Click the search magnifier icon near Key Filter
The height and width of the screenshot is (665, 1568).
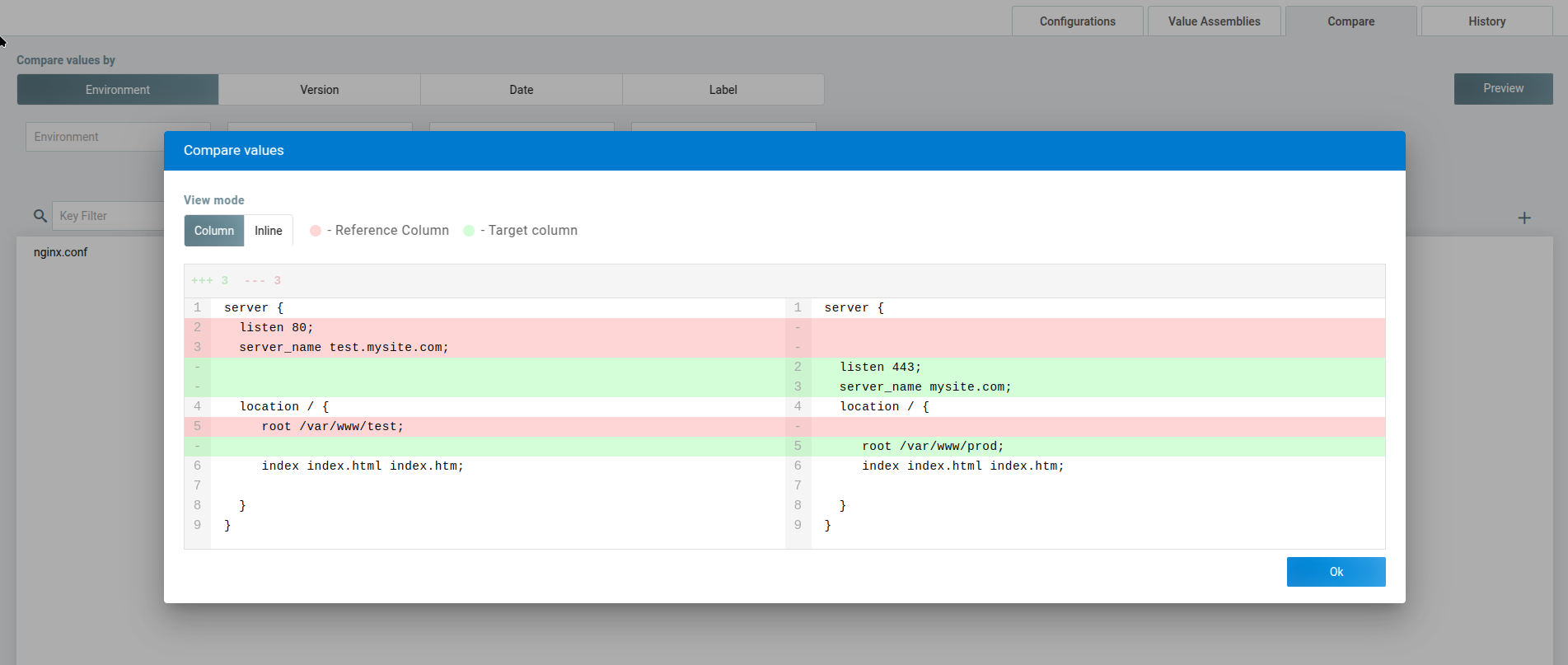click(40, 216)
